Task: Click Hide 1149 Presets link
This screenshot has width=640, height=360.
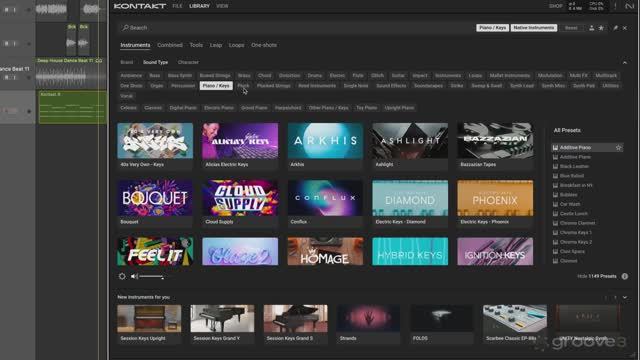Action: (597, 276)
